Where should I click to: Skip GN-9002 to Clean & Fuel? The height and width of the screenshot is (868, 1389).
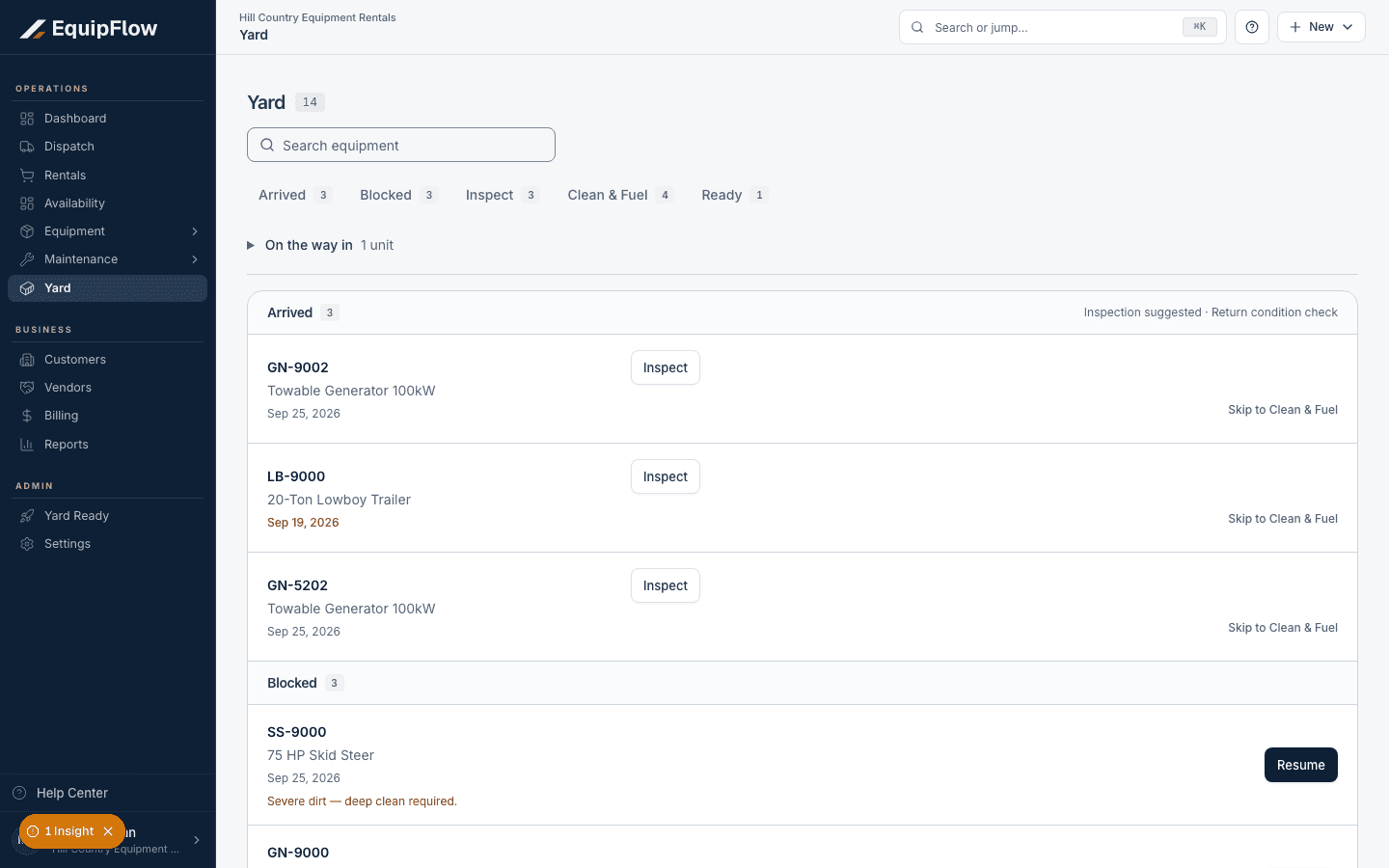(x=1283, y=410)
